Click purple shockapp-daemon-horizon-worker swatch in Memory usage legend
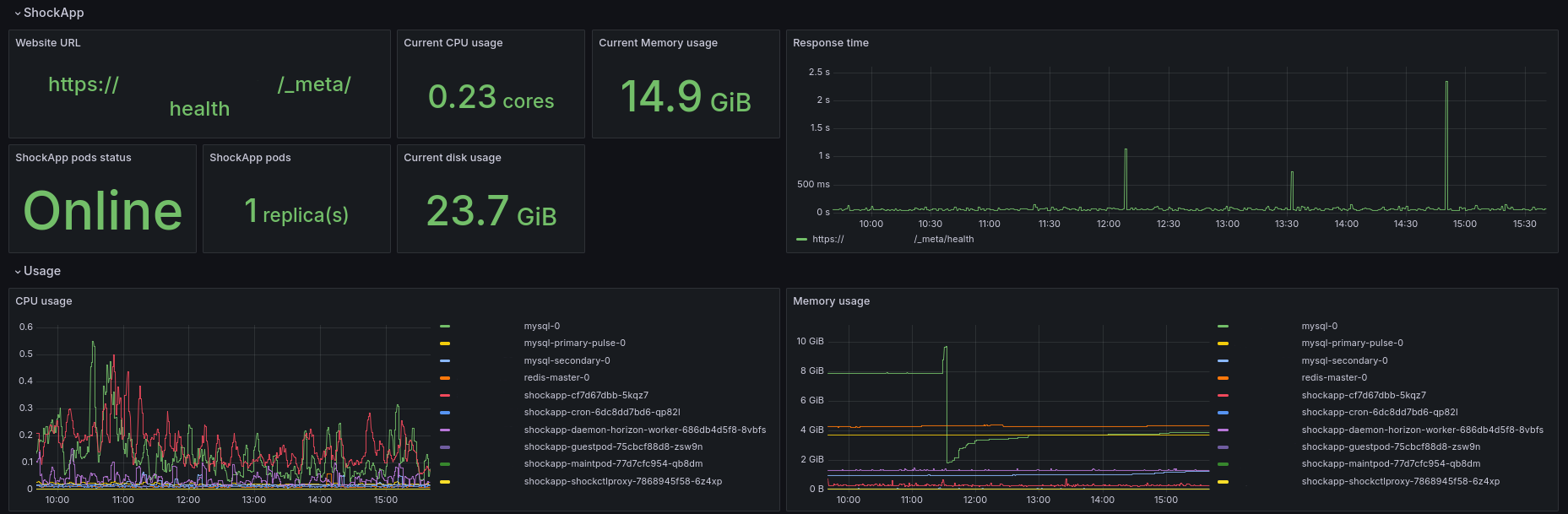The width and height of the screenshot is (1568, 514). (x=1223, y=430)
